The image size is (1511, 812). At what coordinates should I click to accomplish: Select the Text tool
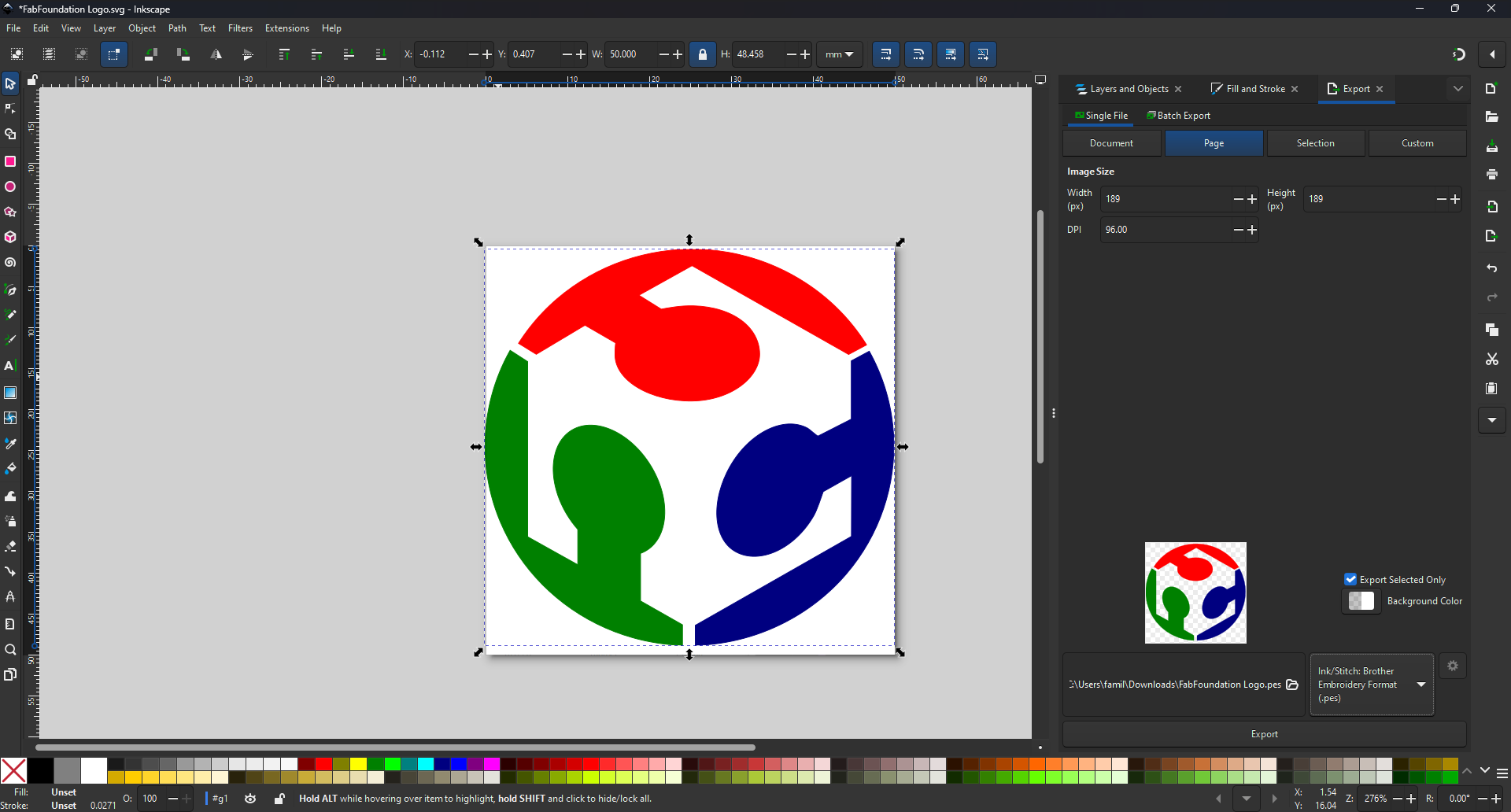coord(10,366)
